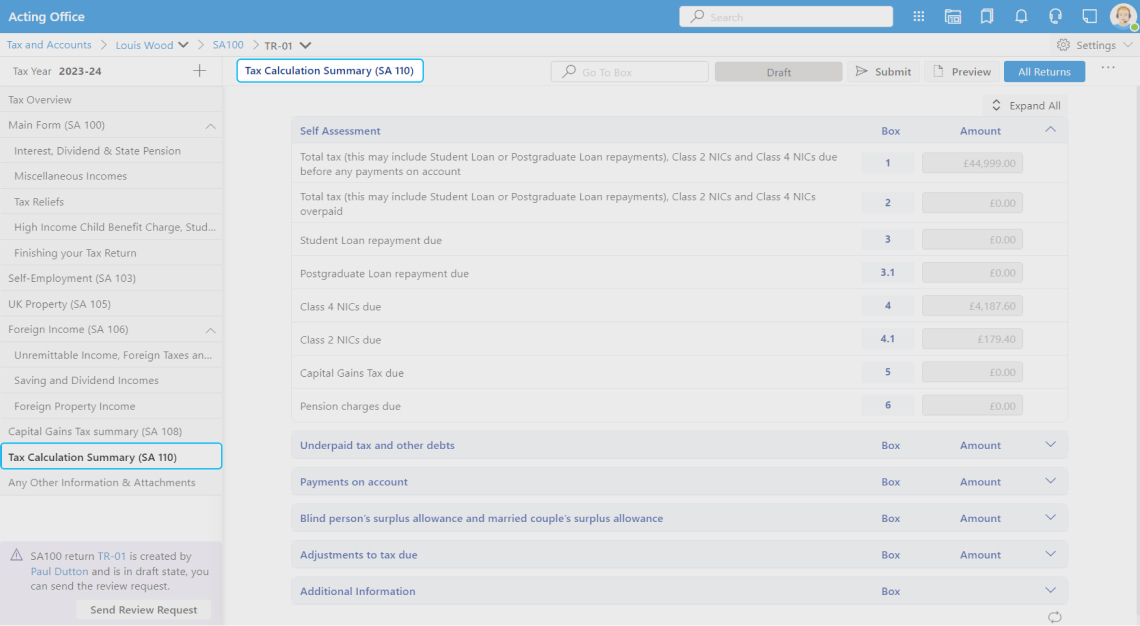Open the chat messages icon
This screenshot has width=1140, height=626.
[1089, 17]
